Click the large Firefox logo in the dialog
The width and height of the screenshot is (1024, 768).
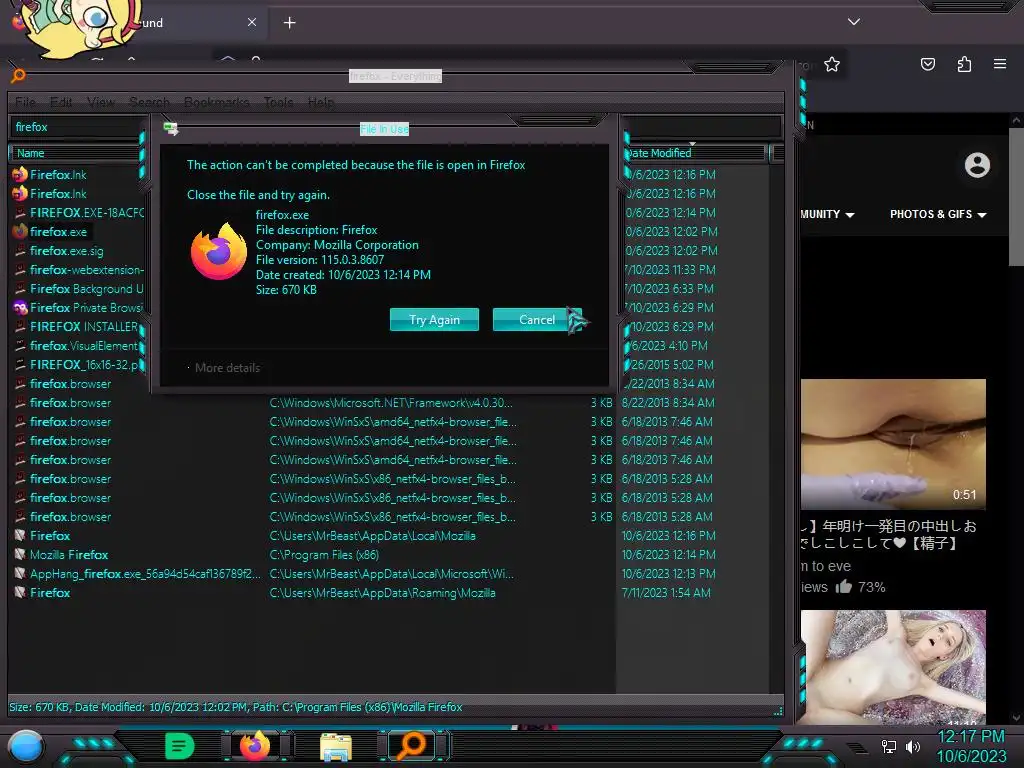(219, 252)
